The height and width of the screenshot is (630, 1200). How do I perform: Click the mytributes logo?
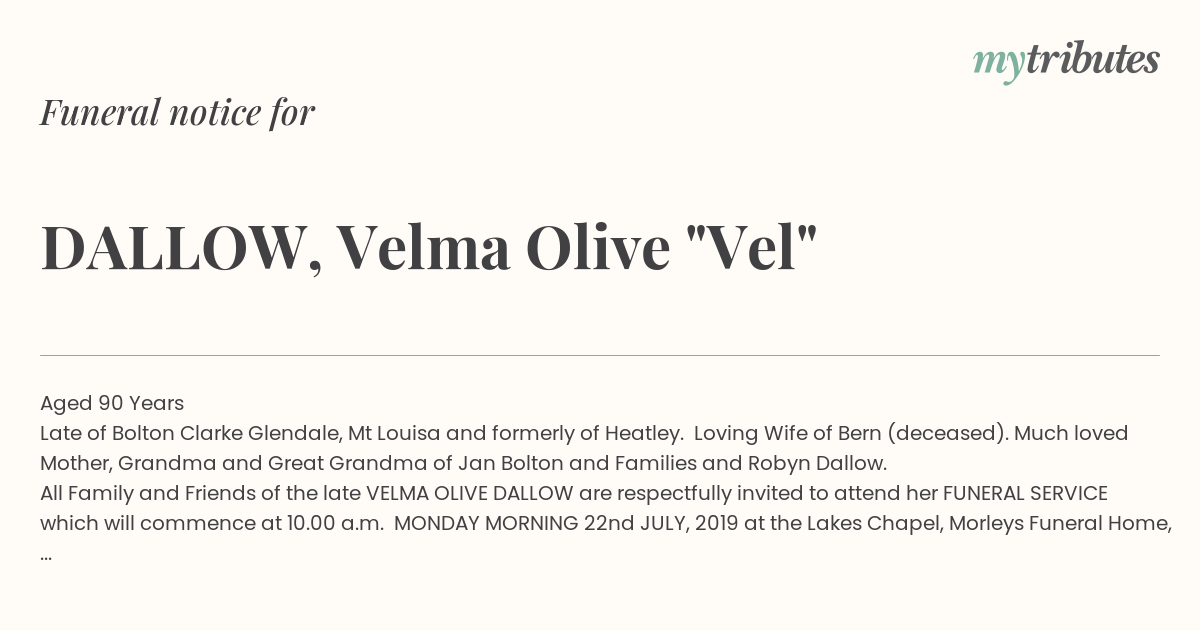pyautogui.click(x=1066, y=61)
